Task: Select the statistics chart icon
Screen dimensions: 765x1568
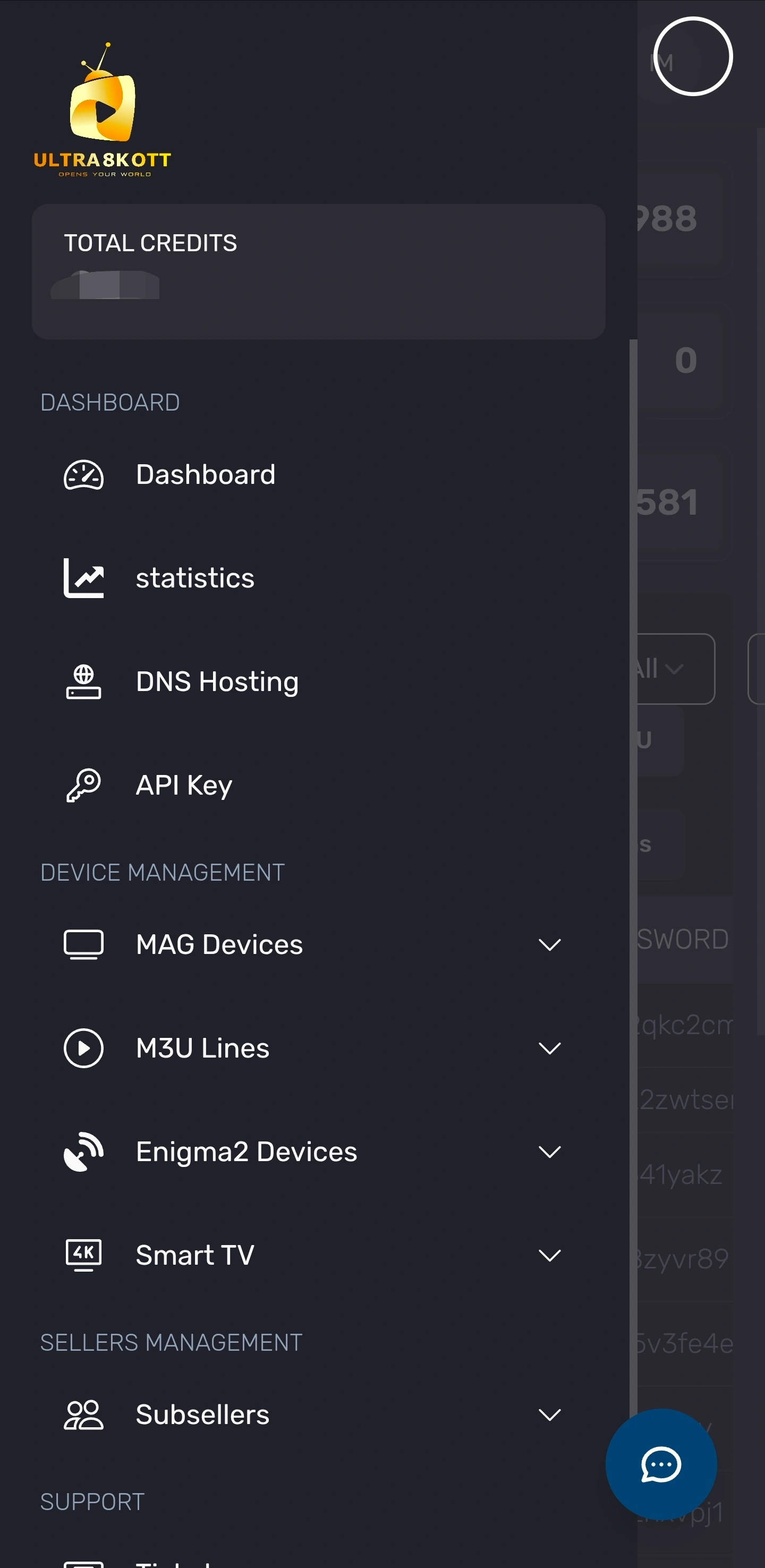Action: (x=83, y=578)
